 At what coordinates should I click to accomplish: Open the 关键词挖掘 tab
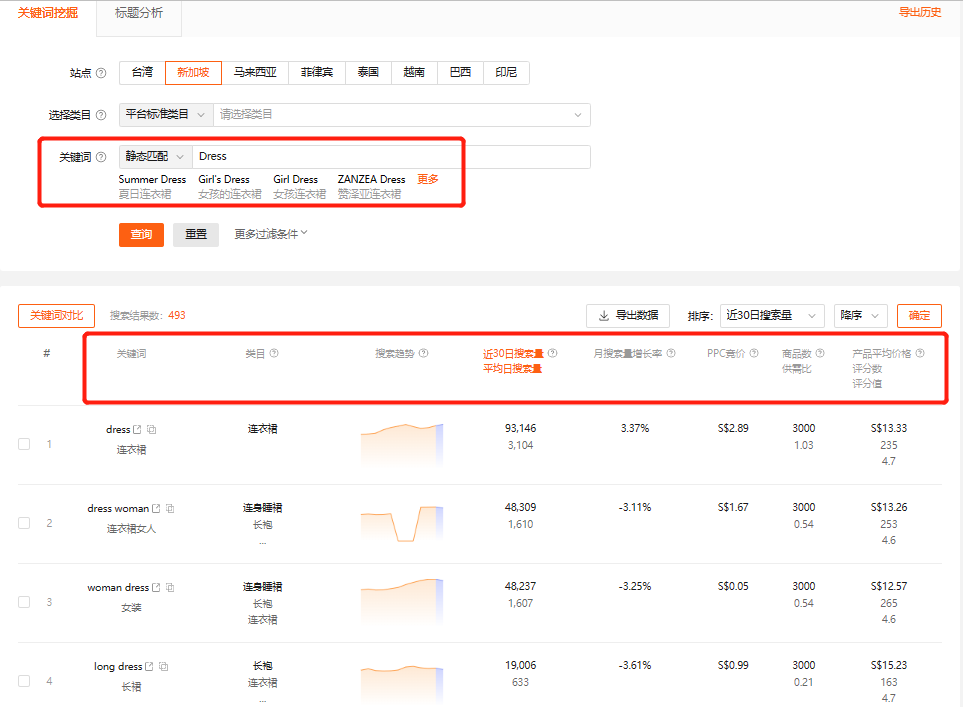click(48, 13)
